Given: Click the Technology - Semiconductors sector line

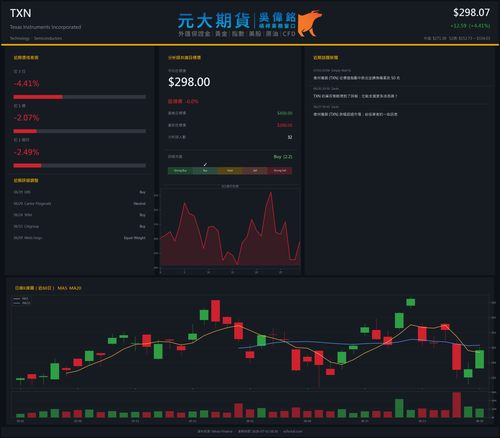Looking at the screenshot, I should (x=36, y=38).
